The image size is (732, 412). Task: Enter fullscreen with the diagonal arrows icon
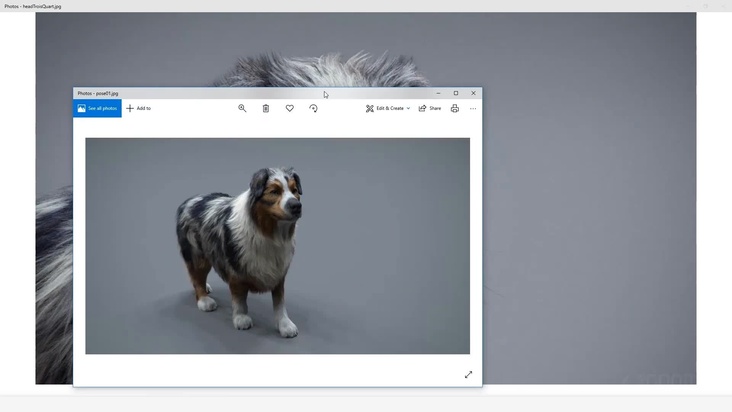coord(468,375)
